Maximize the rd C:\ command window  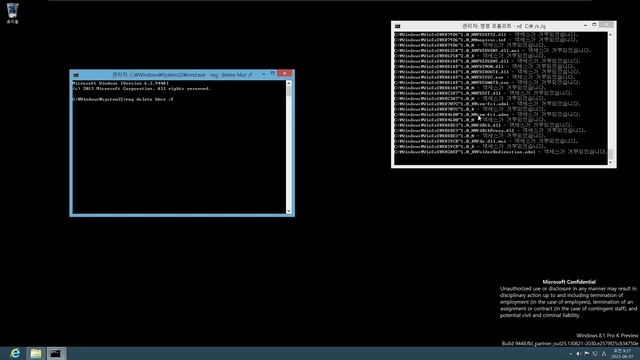(594, 25)
